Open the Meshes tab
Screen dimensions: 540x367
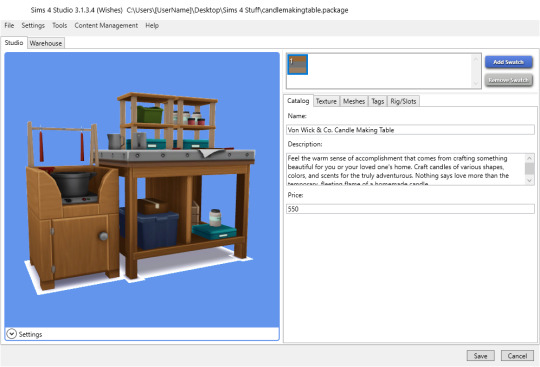point(354,101)
